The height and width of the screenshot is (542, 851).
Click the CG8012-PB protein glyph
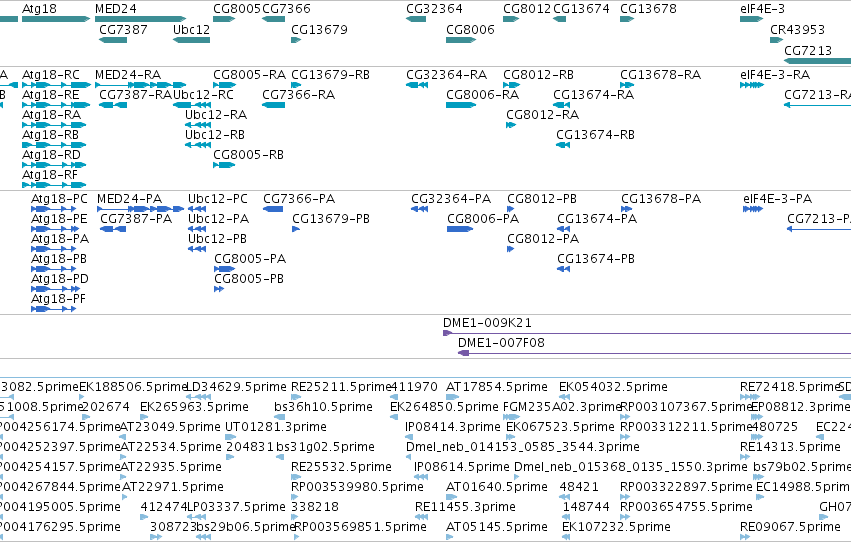(510, 209)
